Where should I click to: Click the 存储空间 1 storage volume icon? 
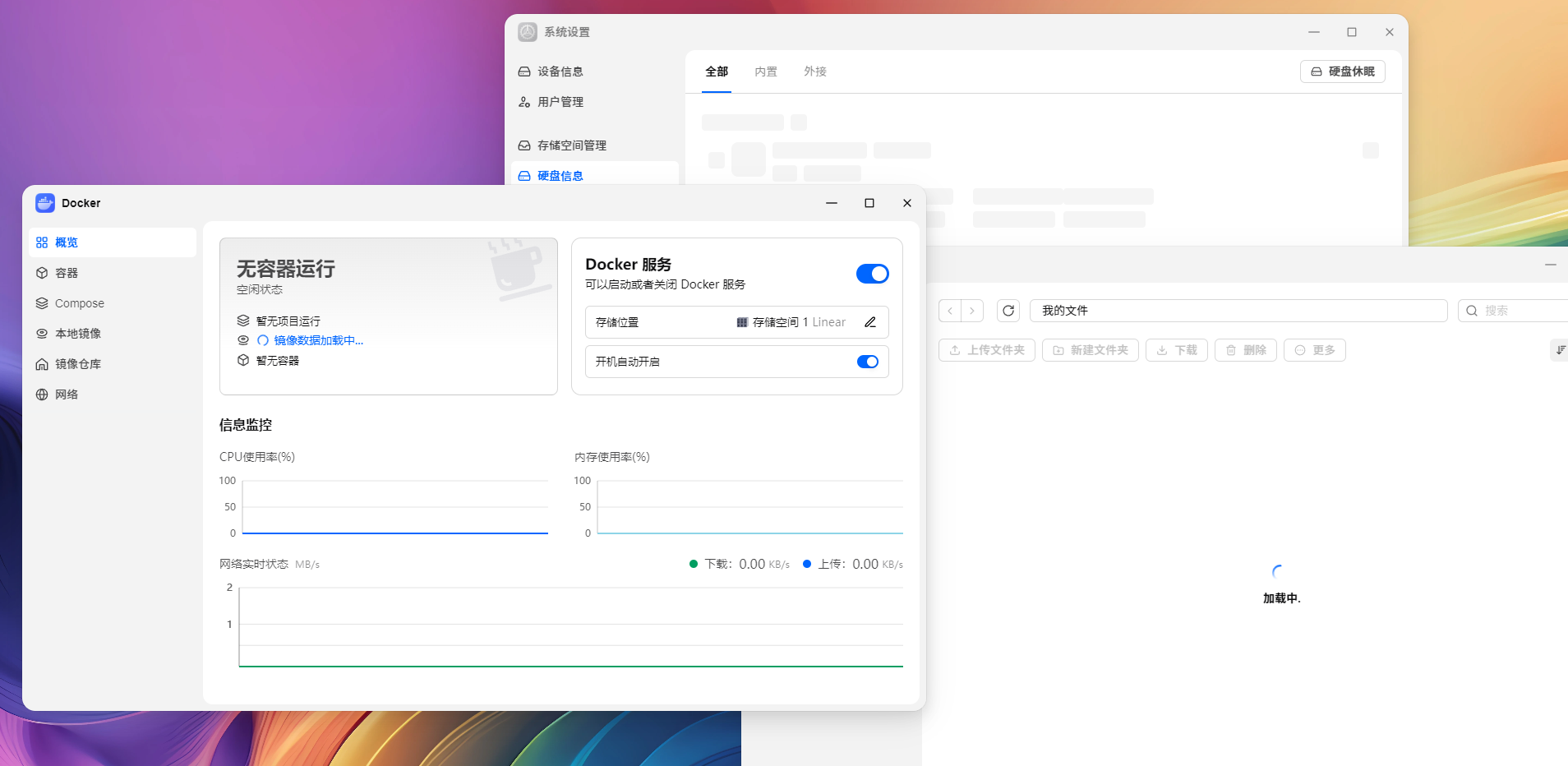(742, 322)
